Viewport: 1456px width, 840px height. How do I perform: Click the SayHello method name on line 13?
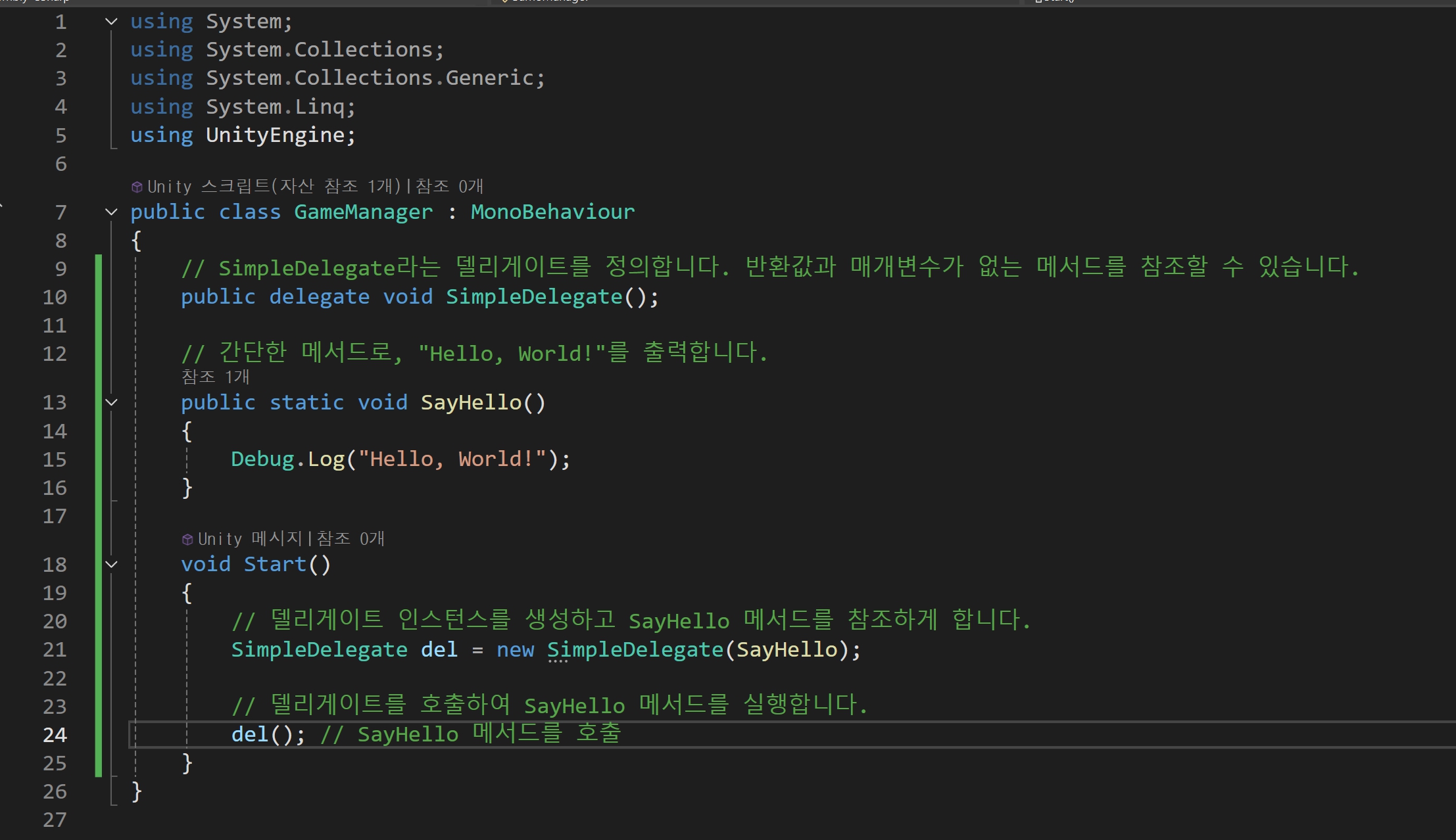pyautogui.click(x=471, y=402)
